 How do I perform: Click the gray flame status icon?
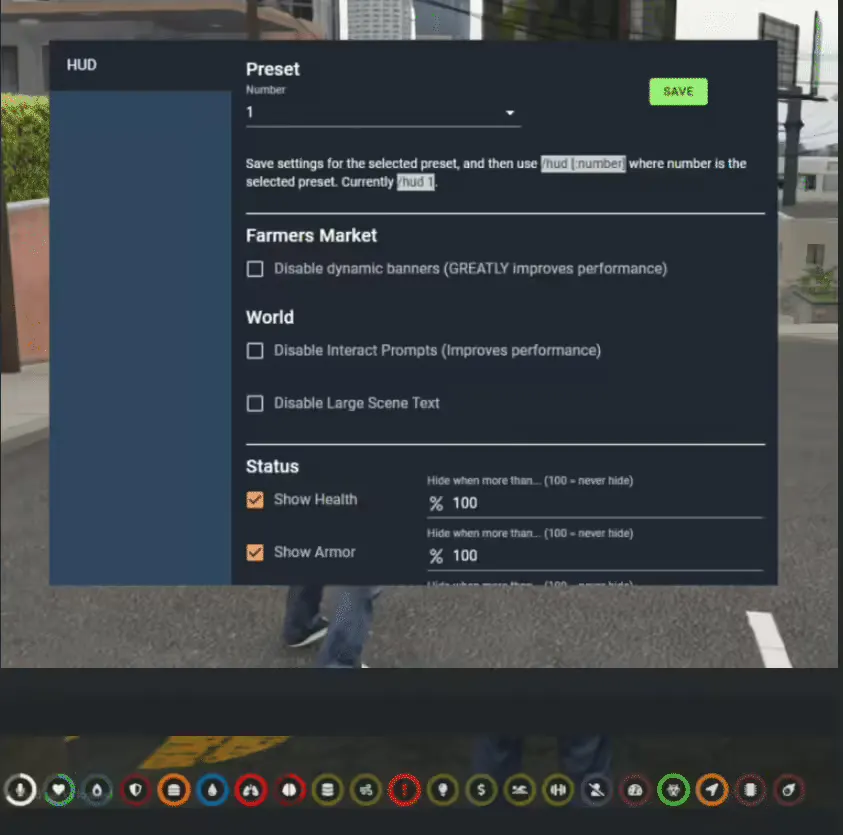coord(97,790)
